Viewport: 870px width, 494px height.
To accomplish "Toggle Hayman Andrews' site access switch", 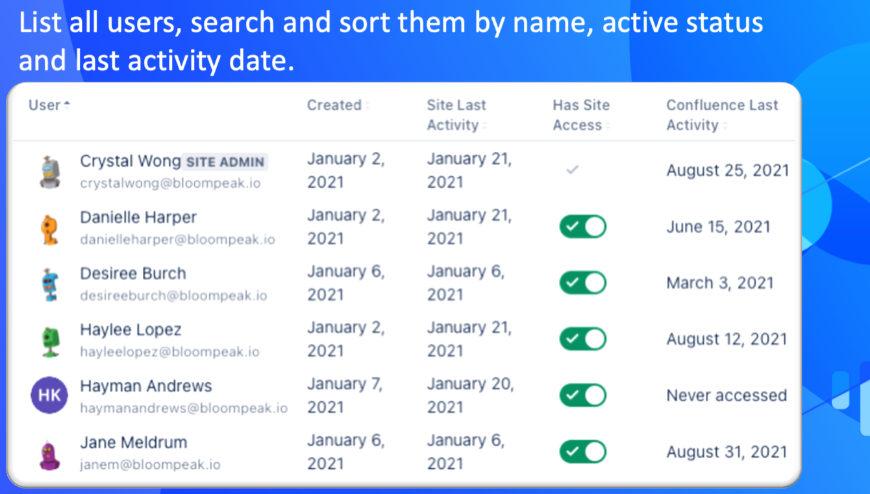I will pos(582,396).
